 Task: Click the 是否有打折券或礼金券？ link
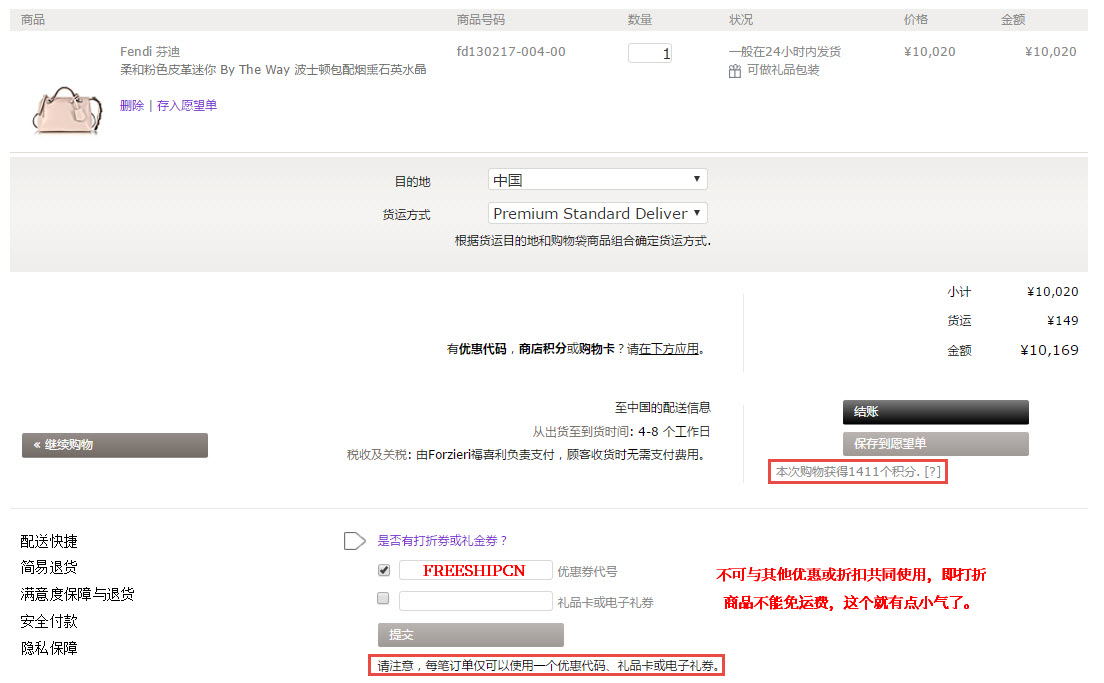442,541
